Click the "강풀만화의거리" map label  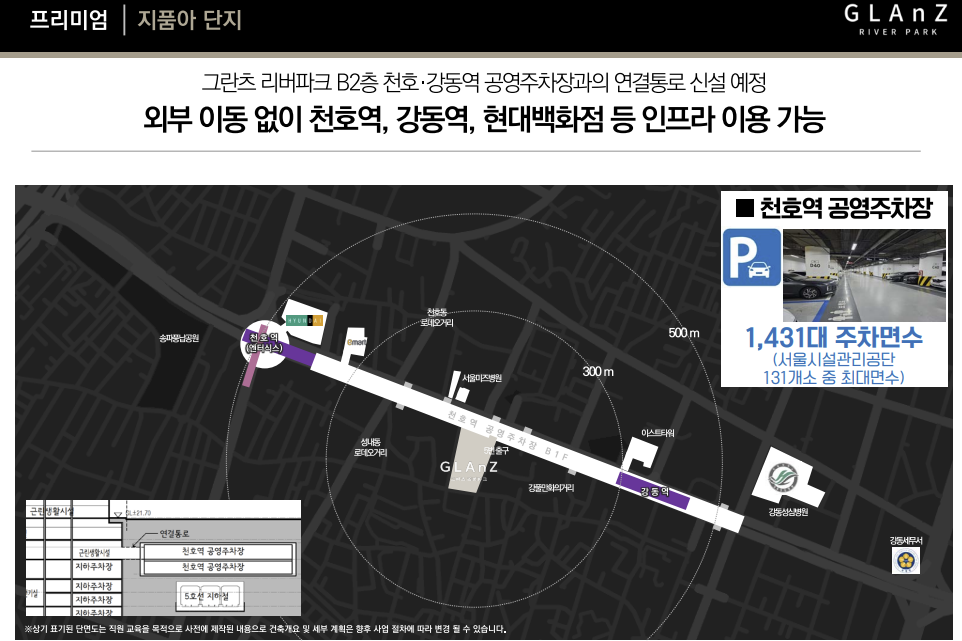(551, 488)
